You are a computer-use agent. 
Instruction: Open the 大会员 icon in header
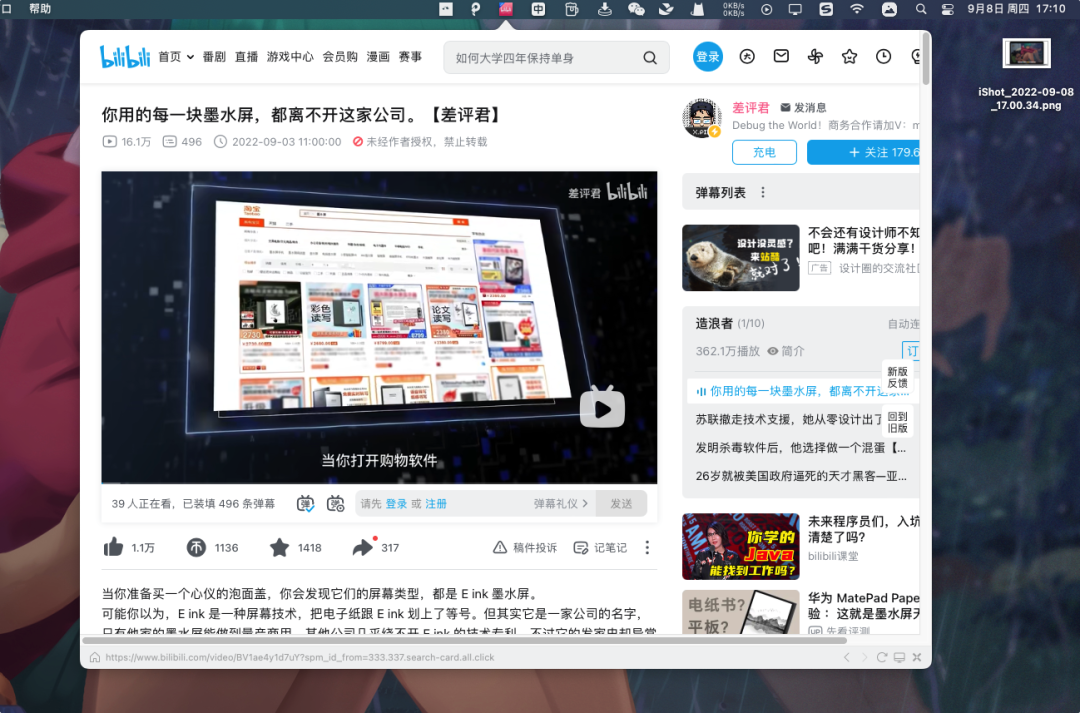[747, 56]
